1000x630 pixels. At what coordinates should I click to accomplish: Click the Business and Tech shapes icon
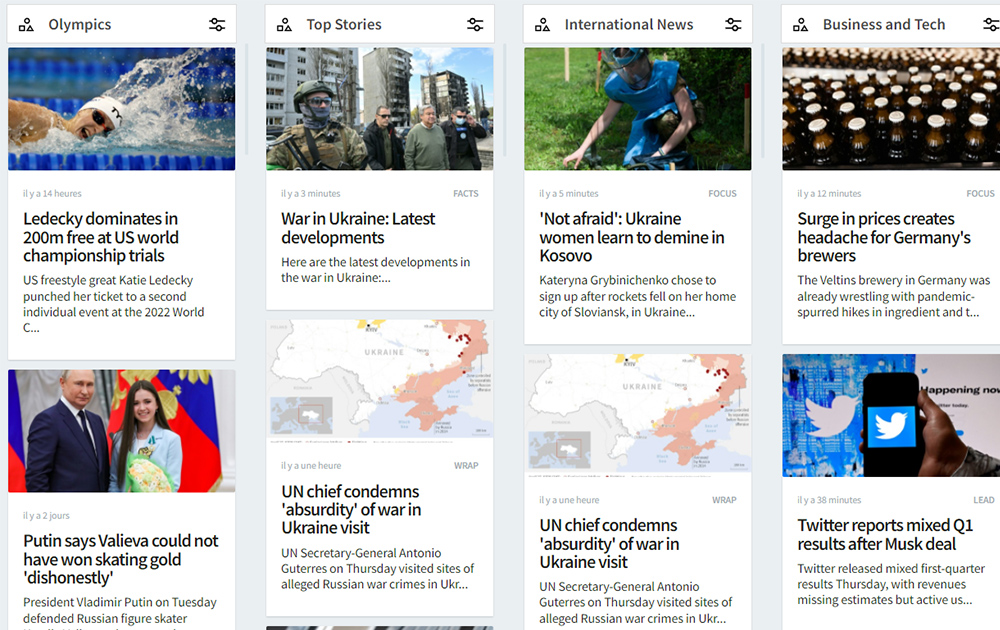(800, 25)
